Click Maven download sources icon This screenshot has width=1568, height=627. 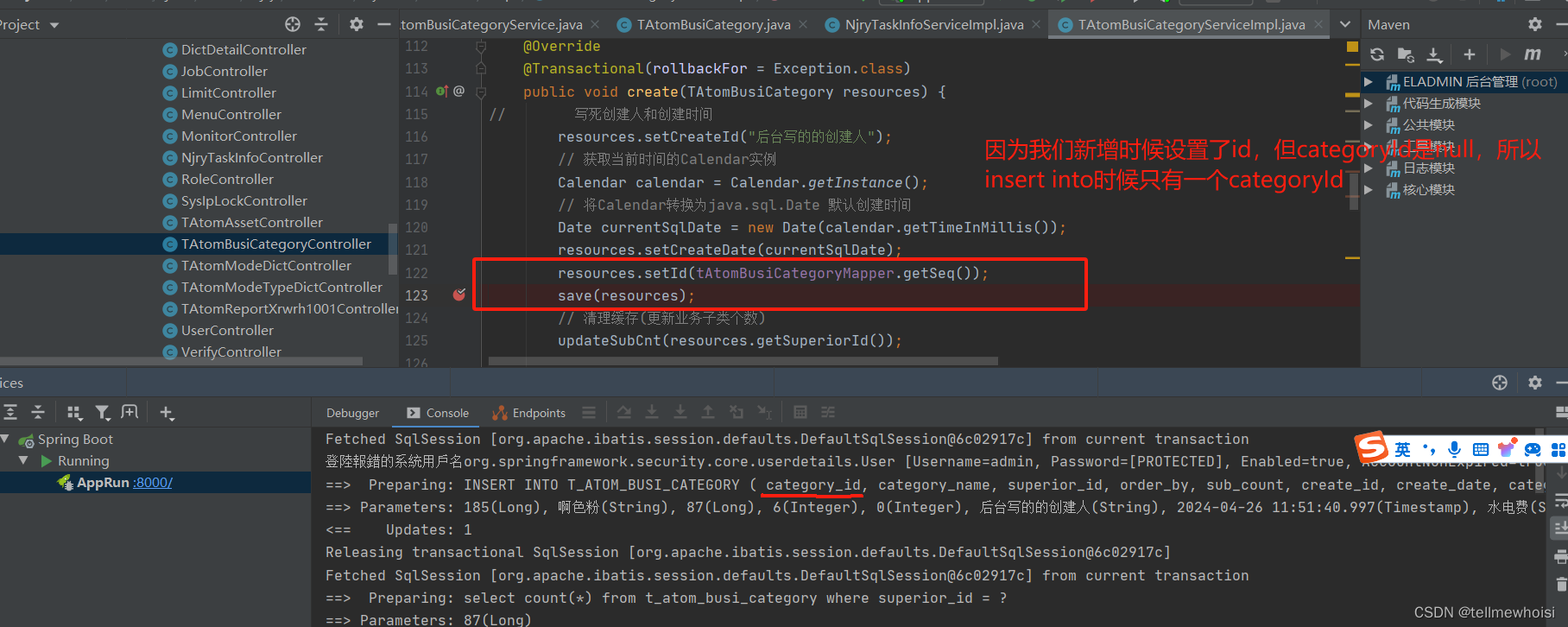(x=1434, y=54)
